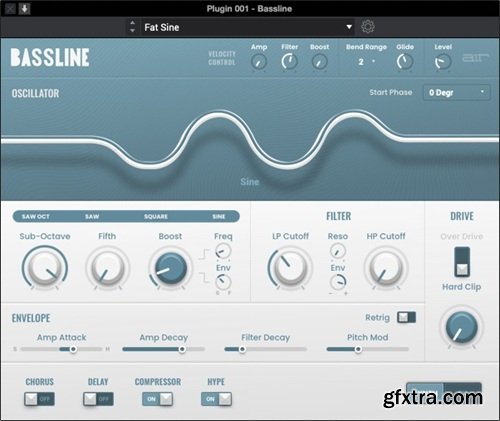Select the SQUARE waveform
The width and height of the screenshot is (500, 421).
(x=156, y=217)
